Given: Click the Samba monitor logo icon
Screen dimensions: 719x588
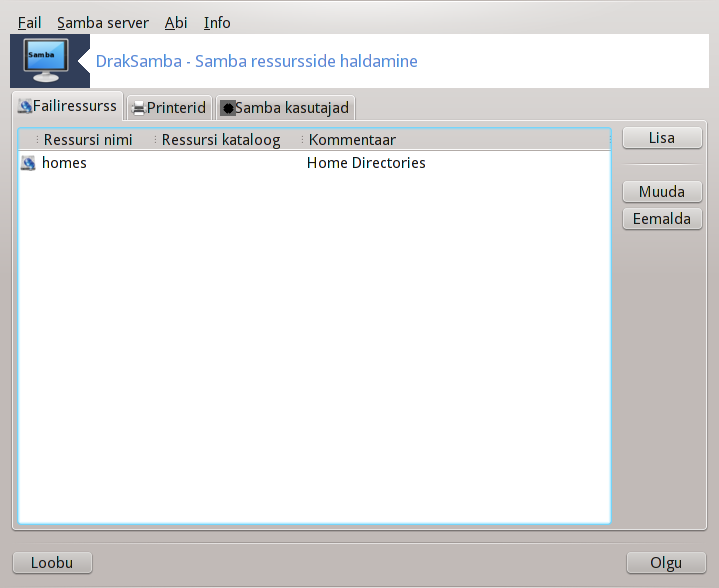Looking at the screenshot, I should 46,61.
